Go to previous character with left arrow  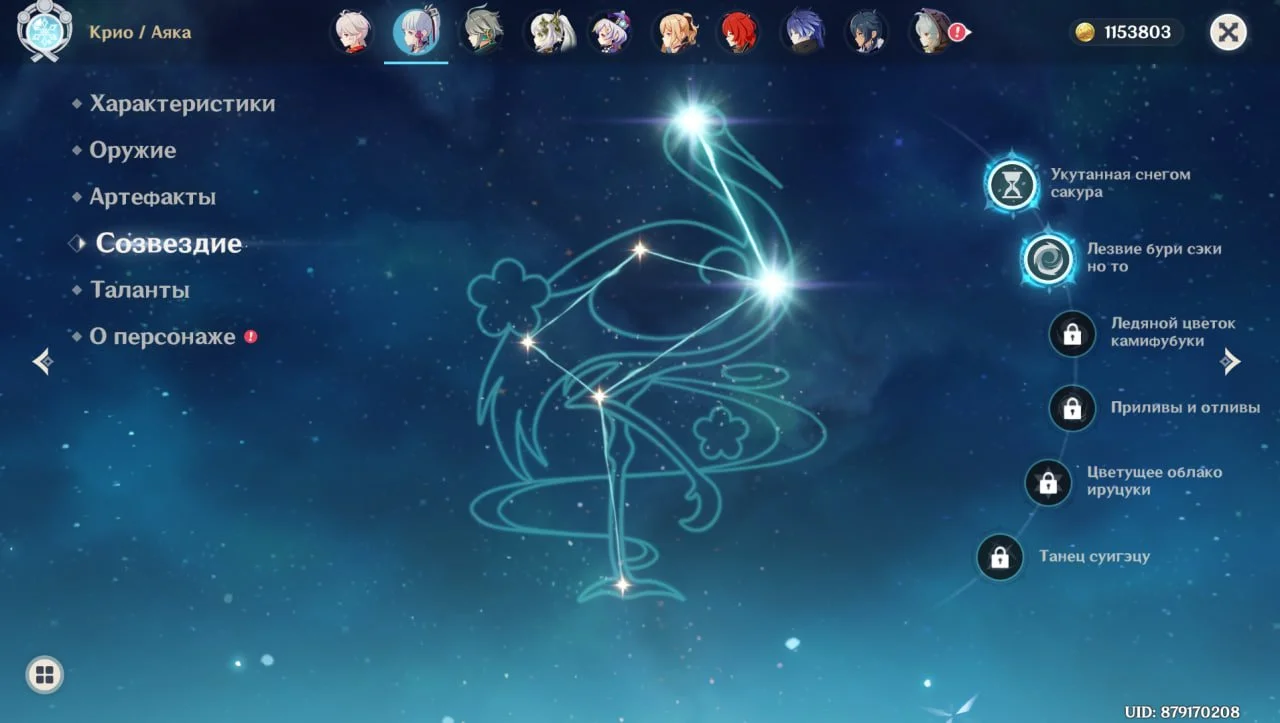coord(43,361)
